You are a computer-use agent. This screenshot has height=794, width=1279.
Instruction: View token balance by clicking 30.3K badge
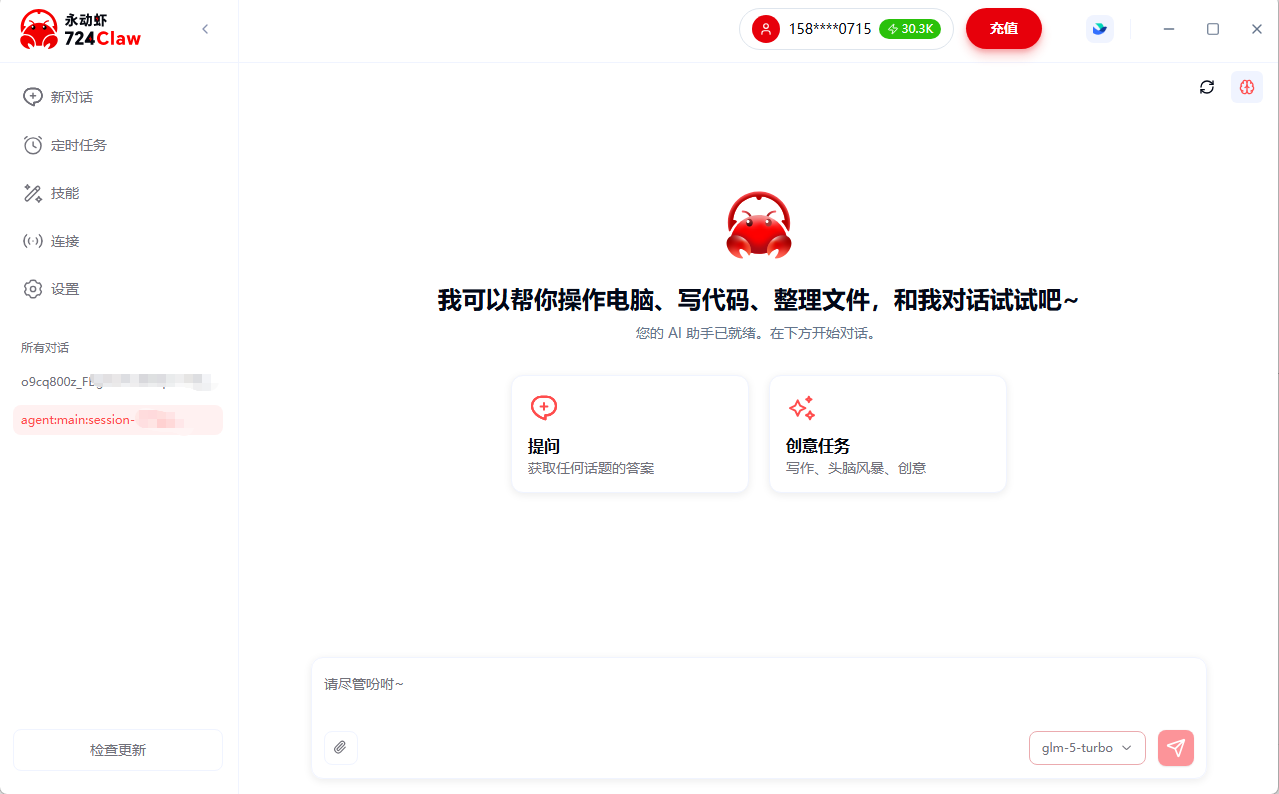pos(908,29)
